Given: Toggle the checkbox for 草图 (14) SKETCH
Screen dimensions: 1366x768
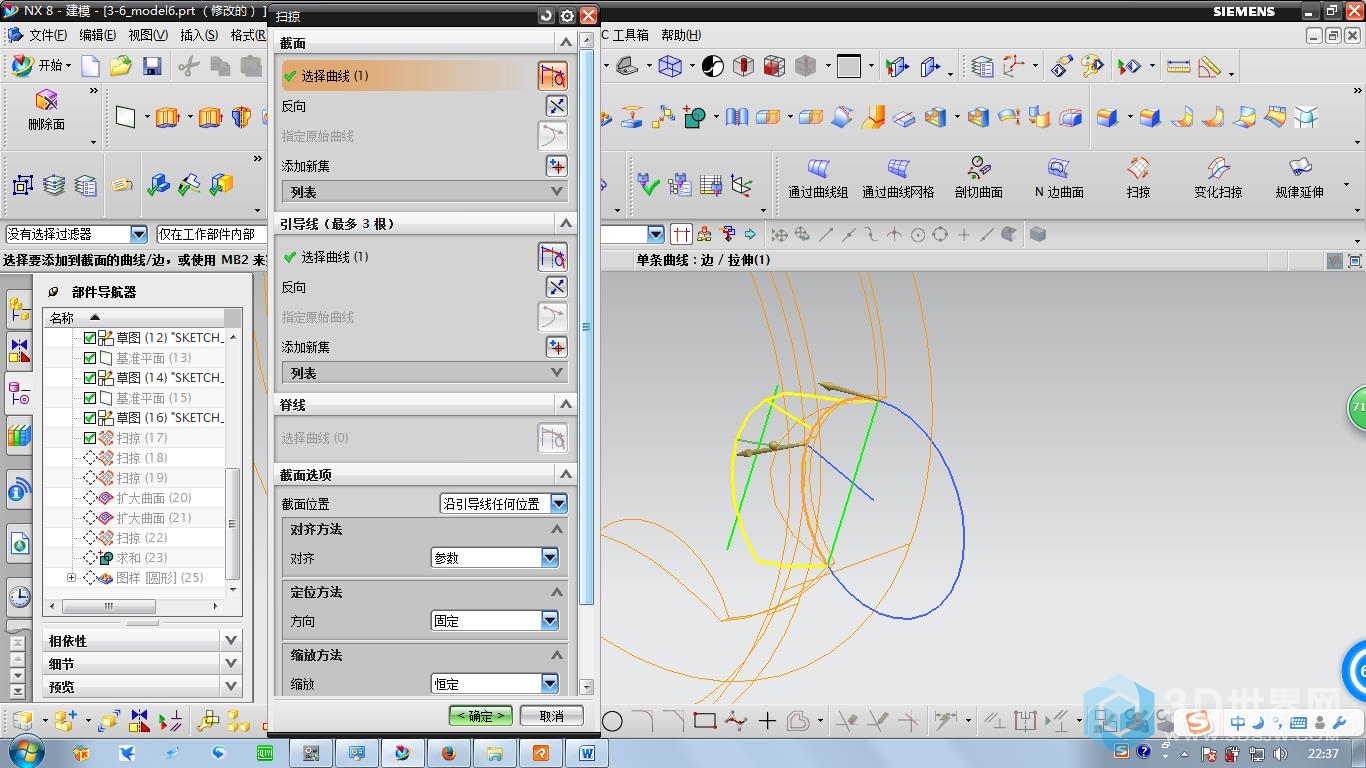Looking at the screenshot, I should point(90,378).
